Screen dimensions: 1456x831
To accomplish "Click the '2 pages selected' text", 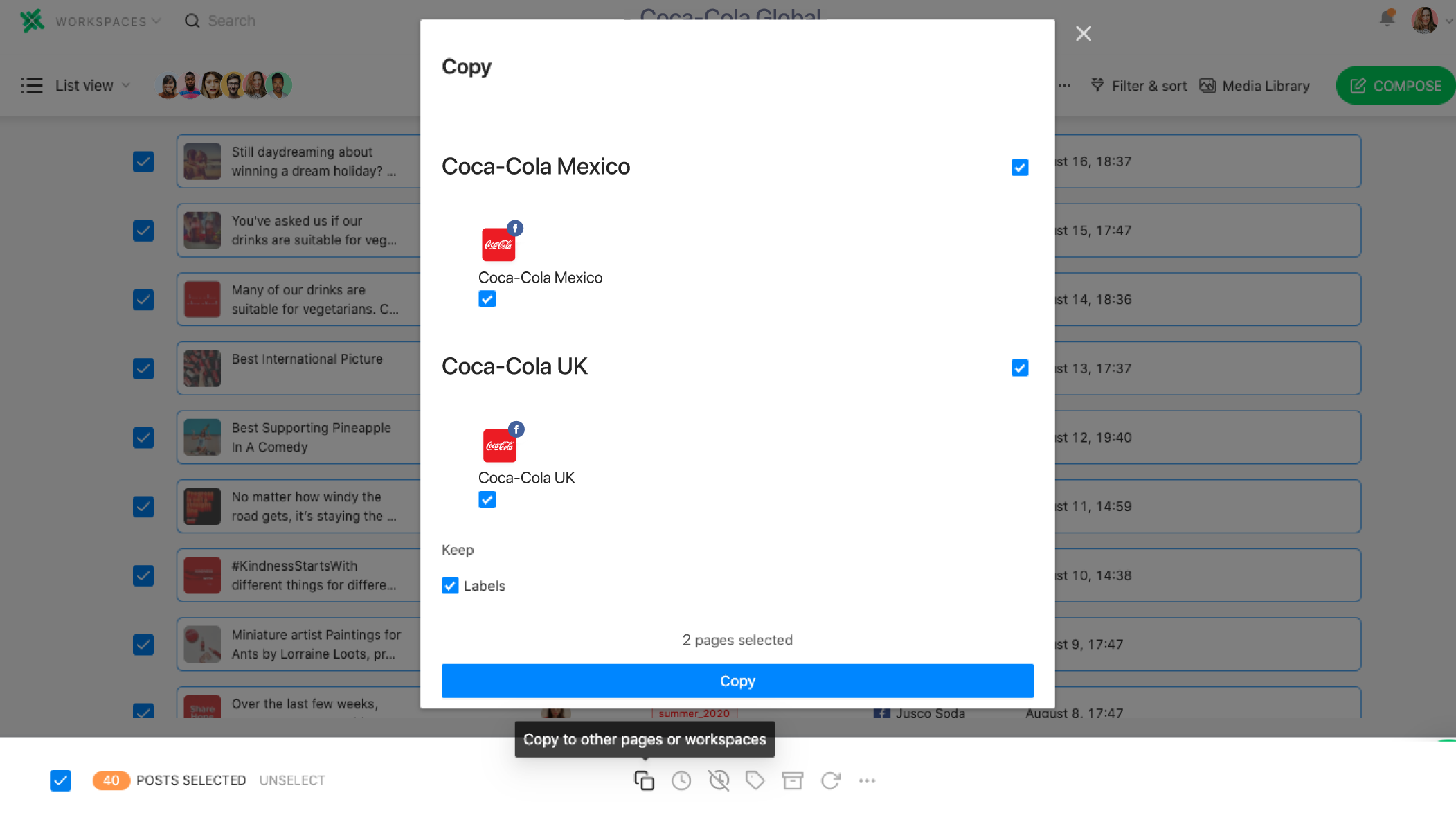I will tap(737, 640).
